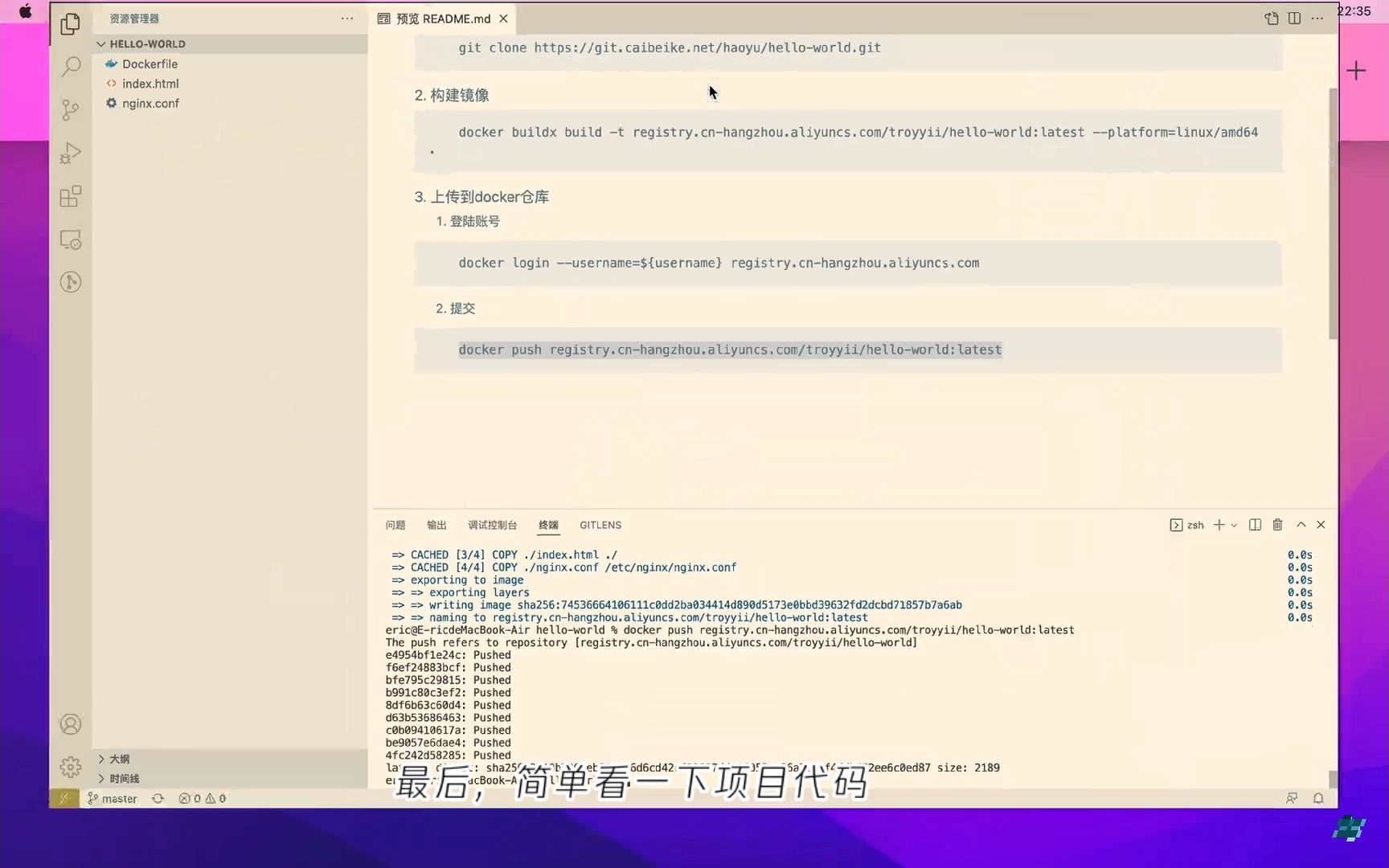This screenshot has width=1389, height=868.
Task: Click the heading 2. 构建镜像
Action: [x=452, y=95]
